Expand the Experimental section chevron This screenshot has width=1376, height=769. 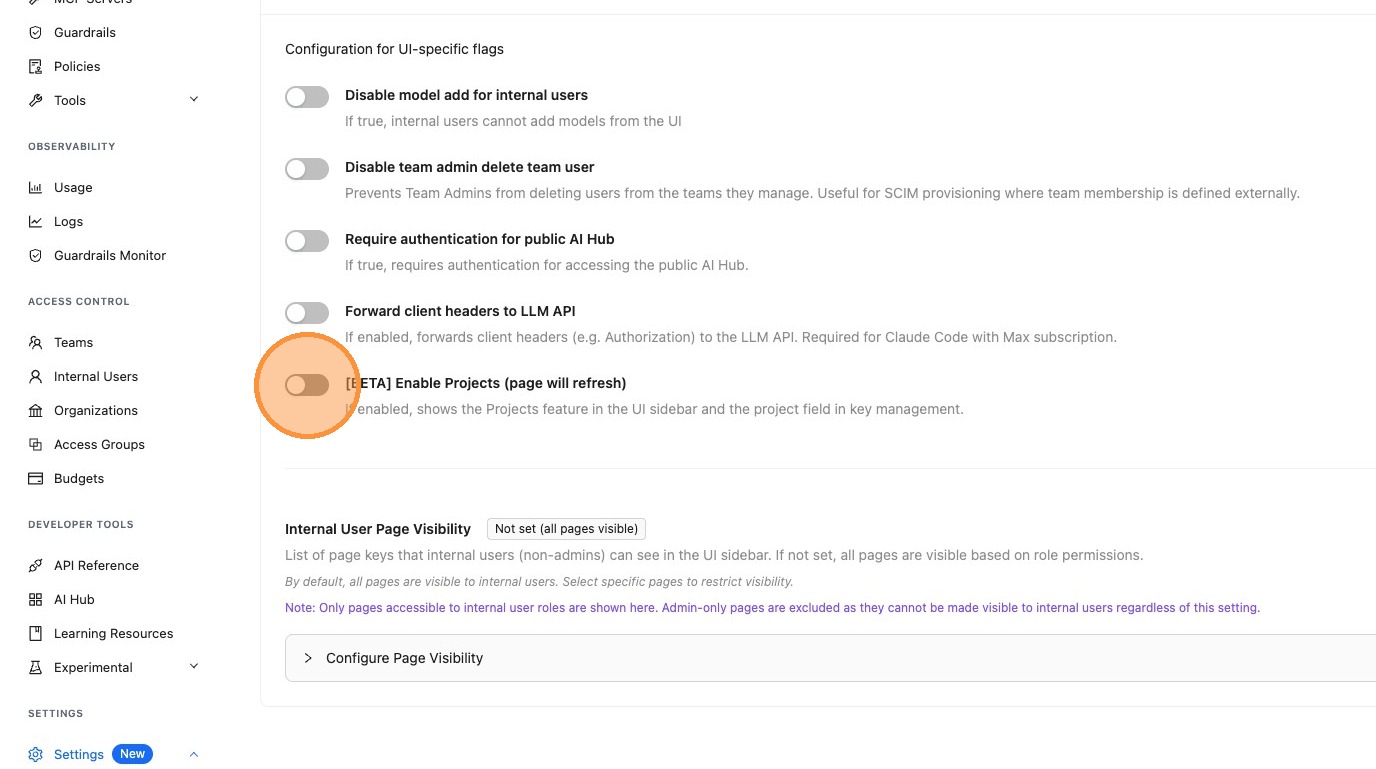[194, 667]
